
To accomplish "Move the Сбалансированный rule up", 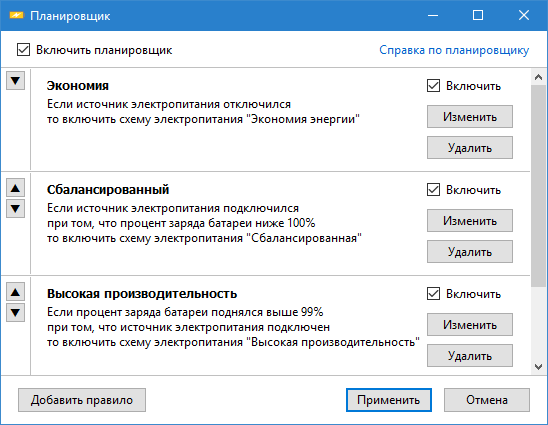I will coord(15,188).
